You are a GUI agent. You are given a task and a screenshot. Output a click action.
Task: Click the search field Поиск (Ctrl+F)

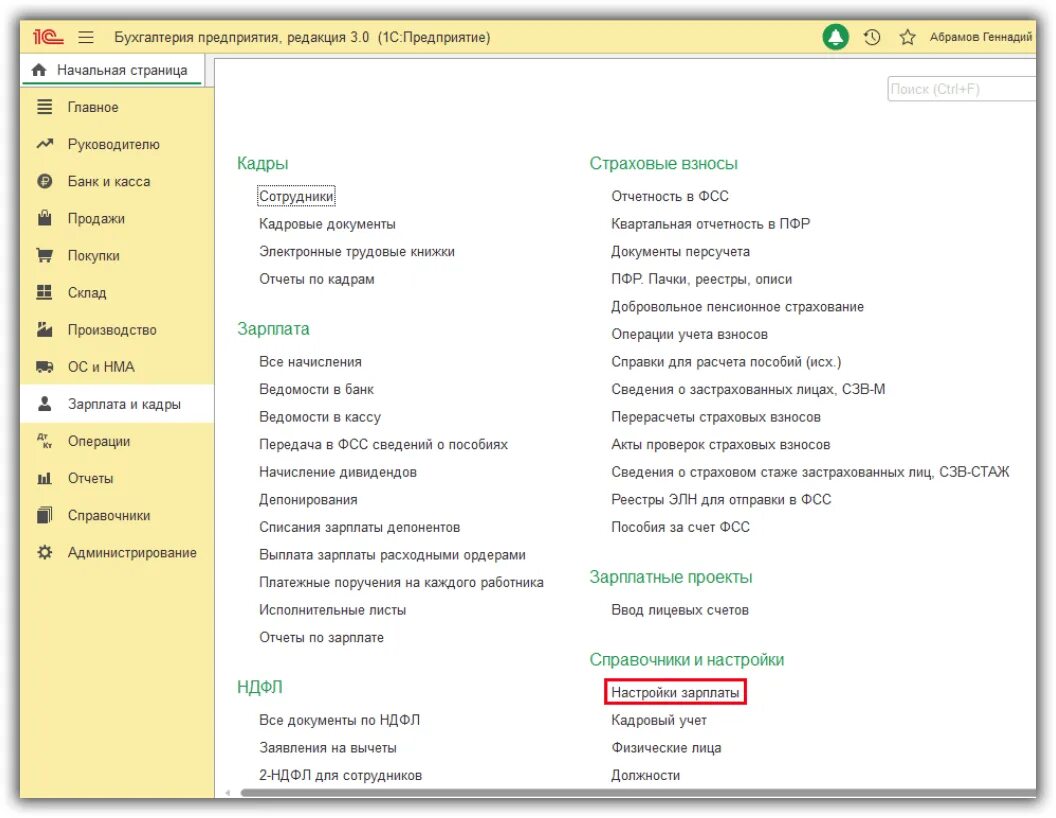click(x=961, y=89)
